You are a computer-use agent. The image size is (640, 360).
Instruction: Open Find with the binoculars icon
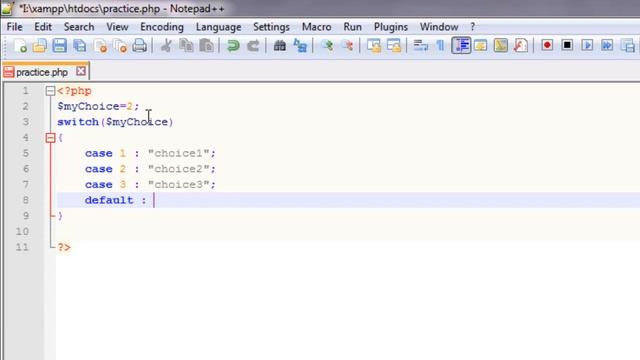[x=280, y=46]
